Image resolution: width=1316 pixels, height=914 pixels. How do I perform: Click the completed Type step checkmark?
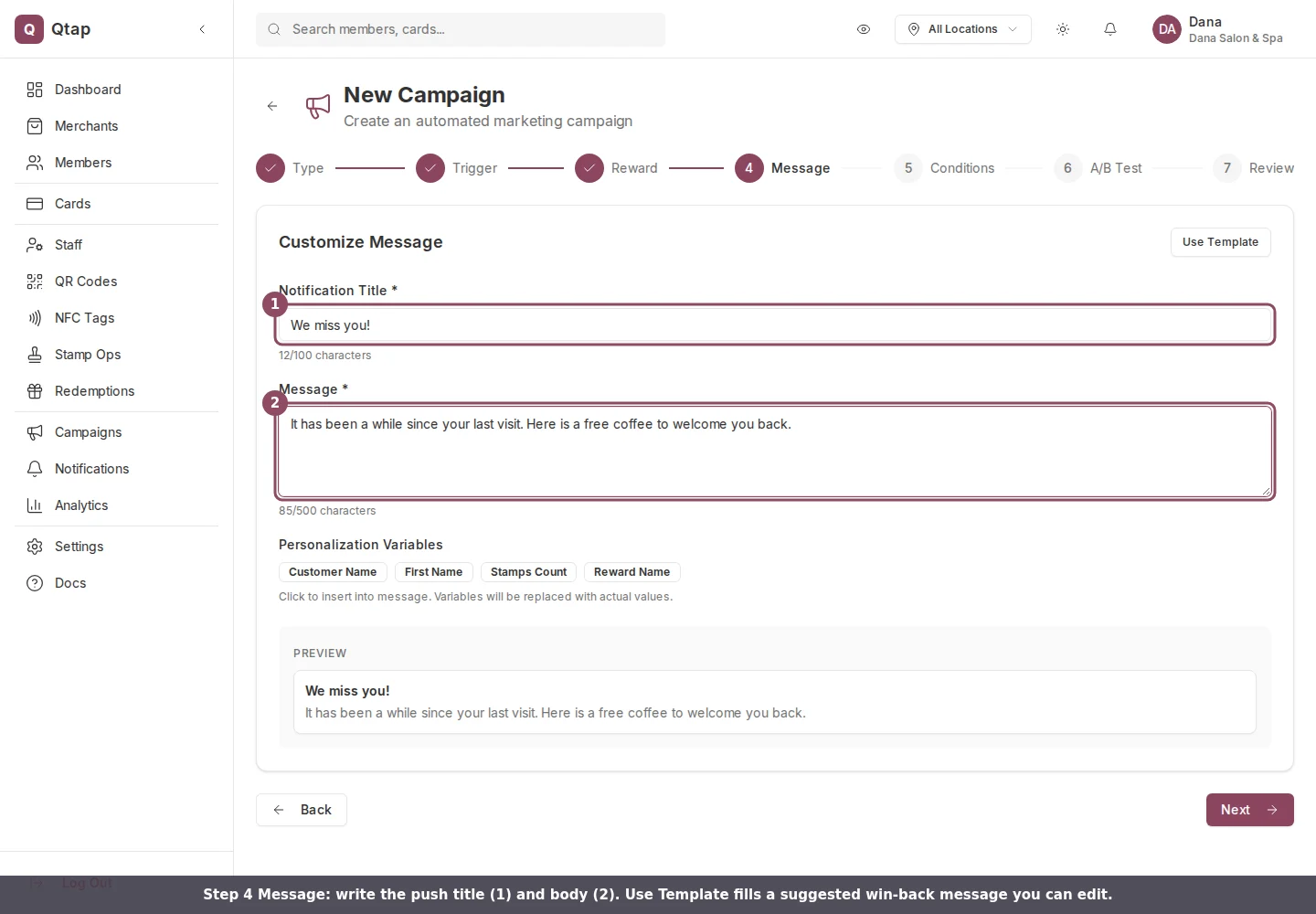[x=271, y=168]
